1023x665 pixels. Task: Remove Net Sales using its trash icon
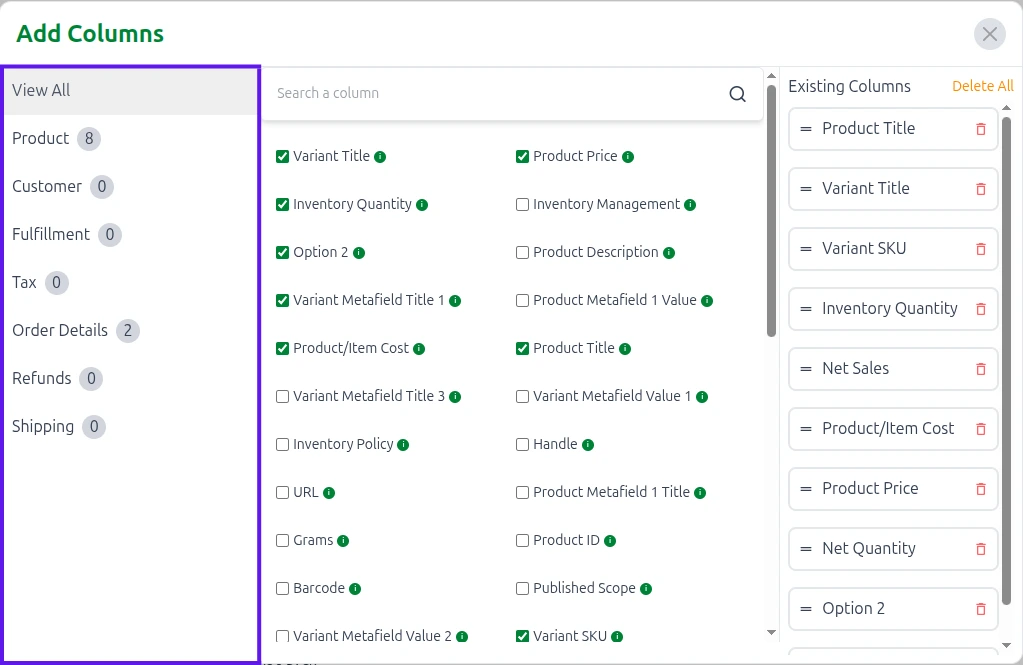coord(980,369)
